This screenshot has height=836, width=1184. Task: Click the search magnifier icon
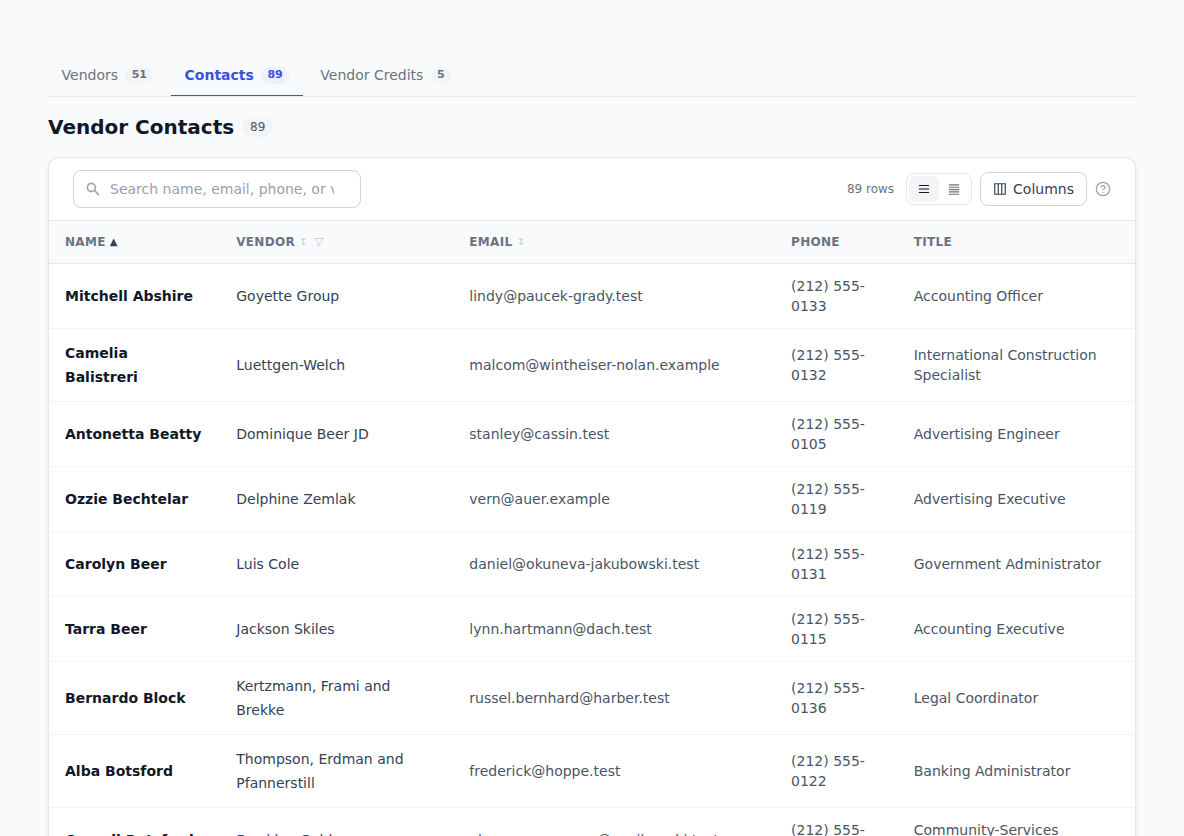[x=93, y=189]
